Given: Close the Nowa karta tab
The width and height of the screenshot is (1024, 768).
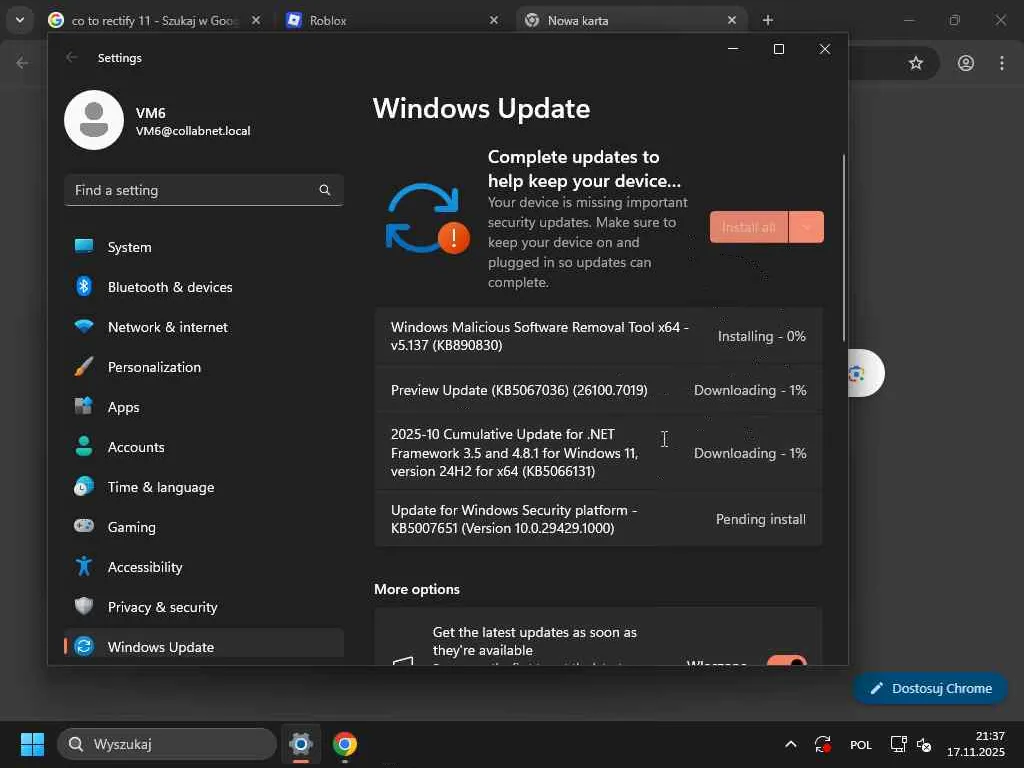Looking at the screenshot, I should 731,20.
